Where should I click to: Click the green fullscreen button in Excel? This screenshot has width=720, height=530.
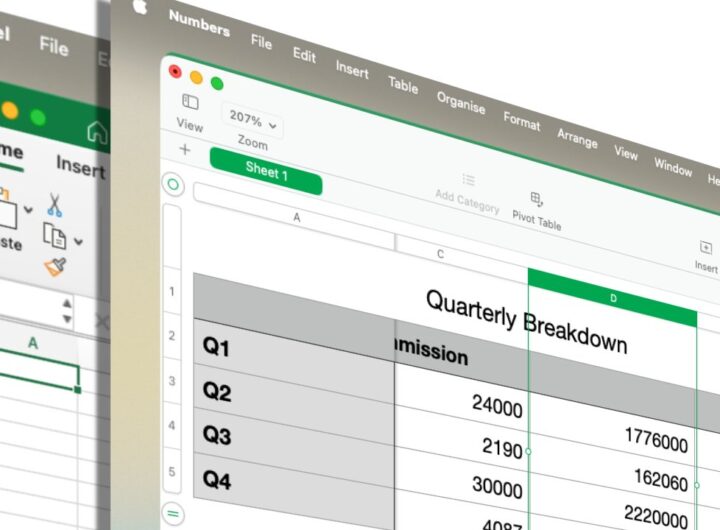38,118
